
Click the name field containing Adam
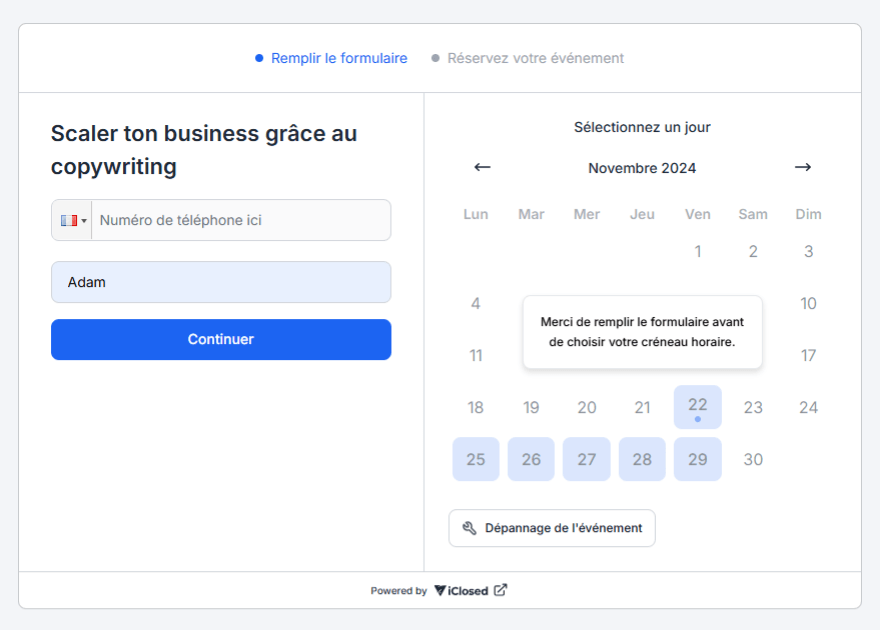(x=221, y=282)
